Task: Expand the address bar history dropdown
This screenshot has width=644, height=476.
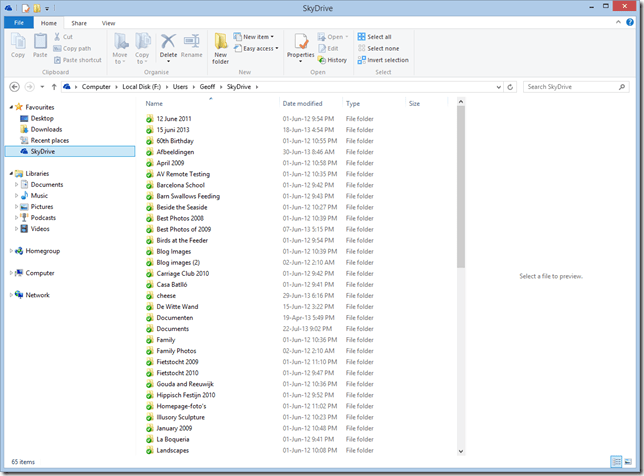Action: (499, 87)
